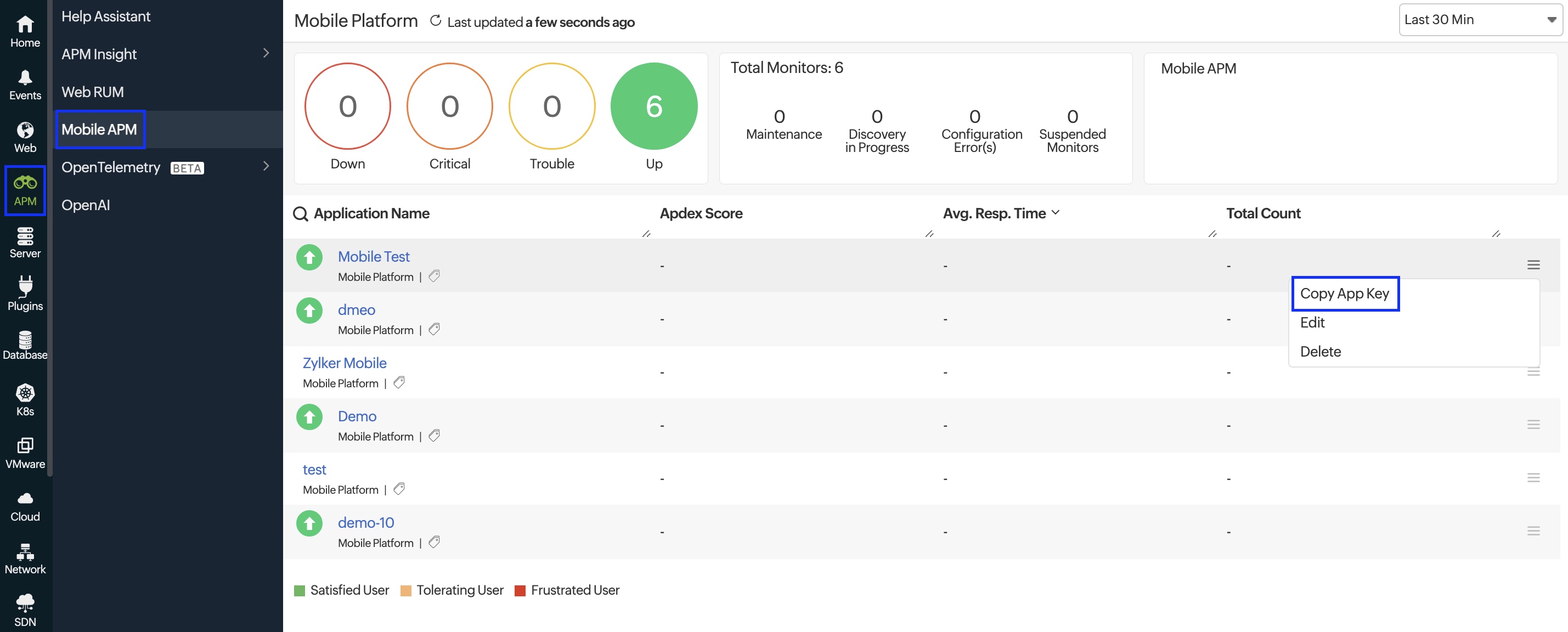Open the Mobile Test application

tap(373, 256)
